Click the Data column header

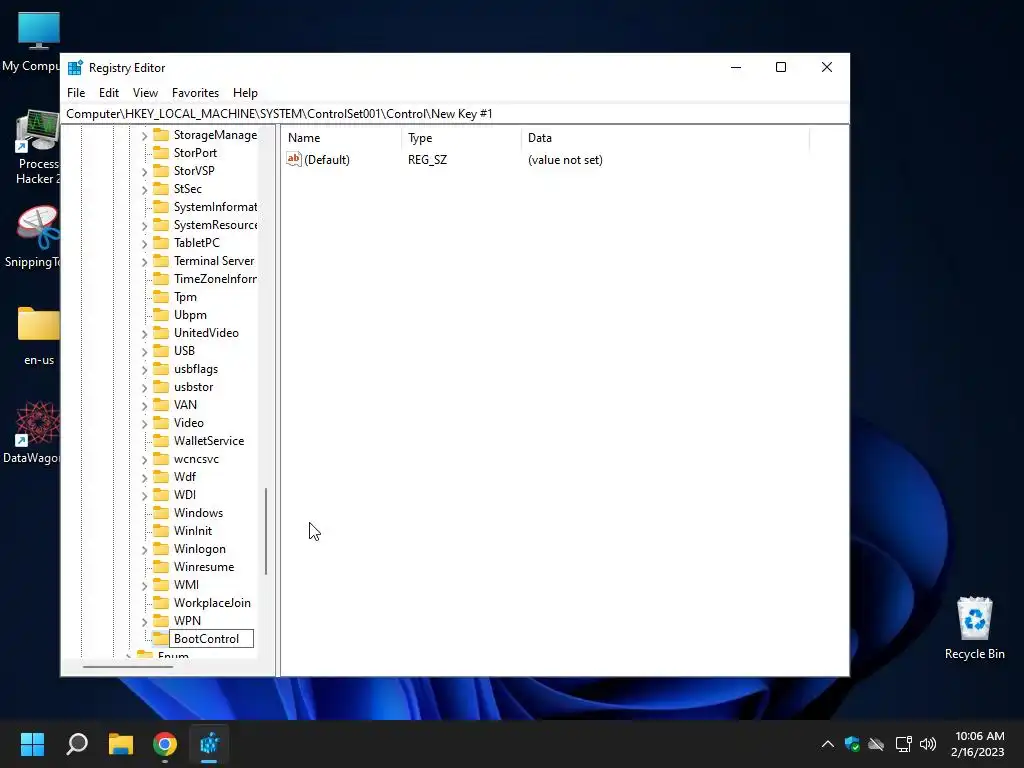coord(665,138)
